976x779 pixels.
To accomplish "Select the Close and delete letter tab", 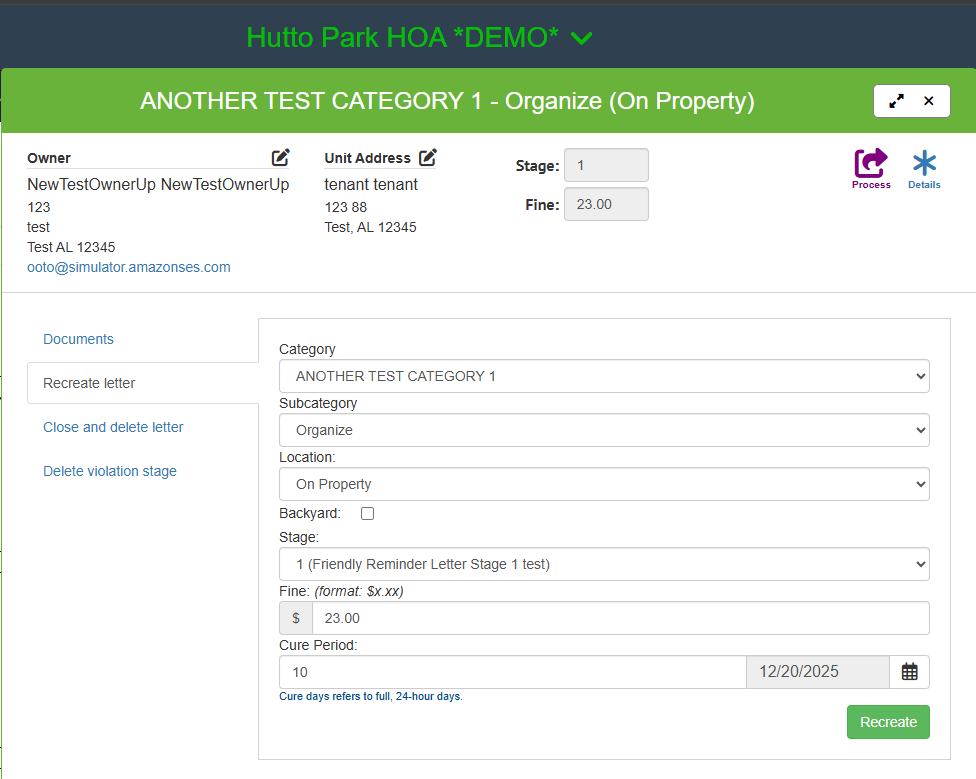I will (x=113, y=427).
